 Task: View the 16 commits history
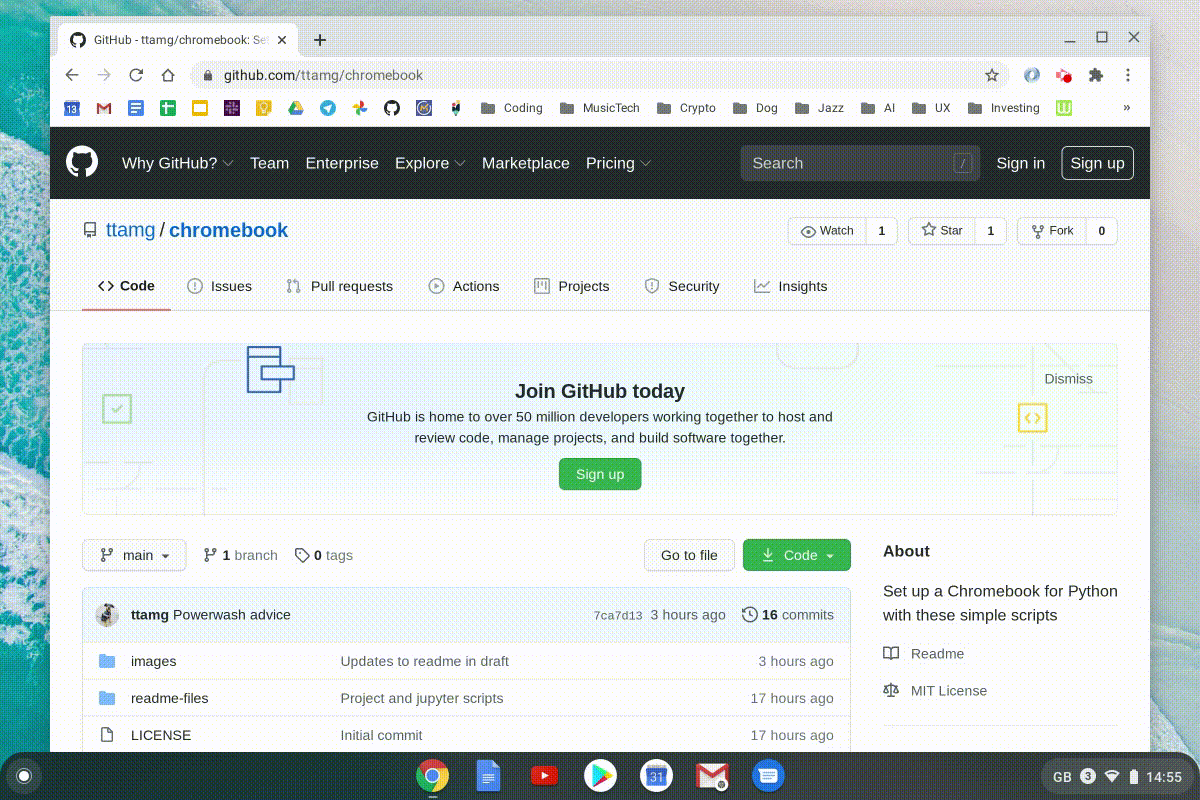click(x=787, y=615)
